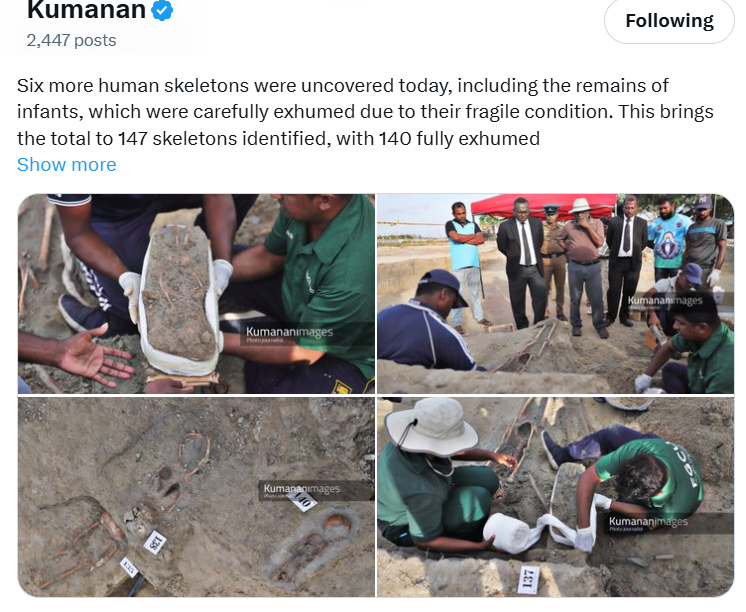Click the Kumananimages watermark on the officials photo
Image resolution: width=746 pixels, height=612 pixels.
(x=665, y=301)
